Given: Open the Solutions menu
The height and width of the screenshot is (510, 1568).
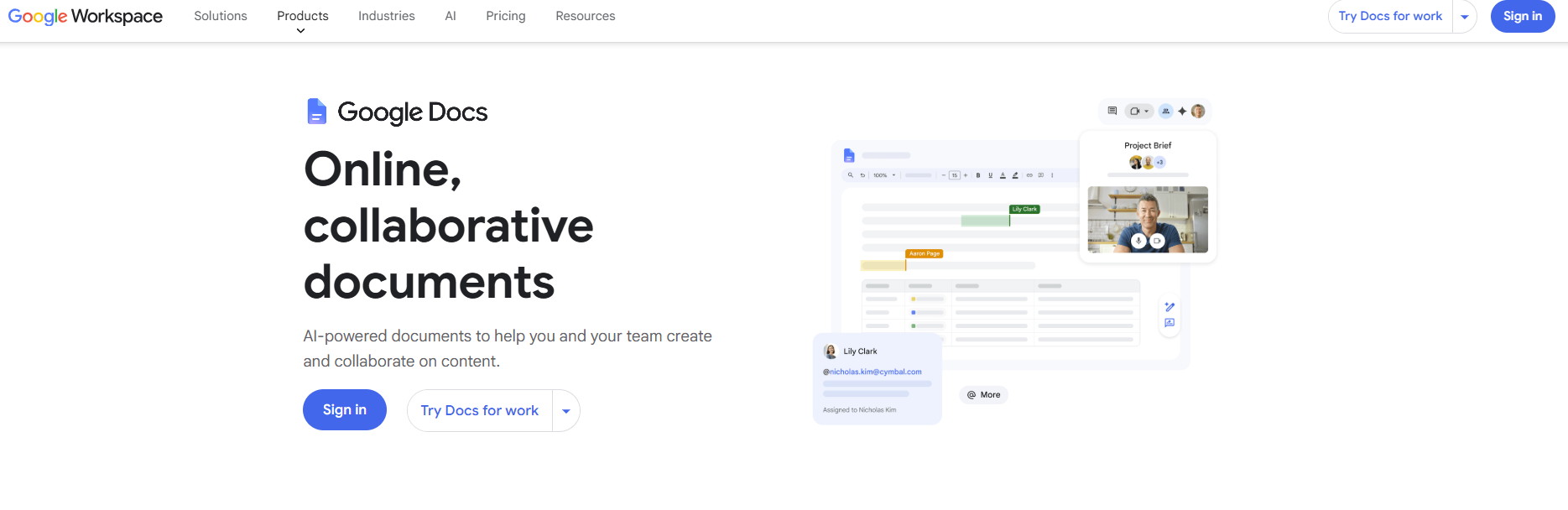Looking at the screenshot, I should point(221,16).
